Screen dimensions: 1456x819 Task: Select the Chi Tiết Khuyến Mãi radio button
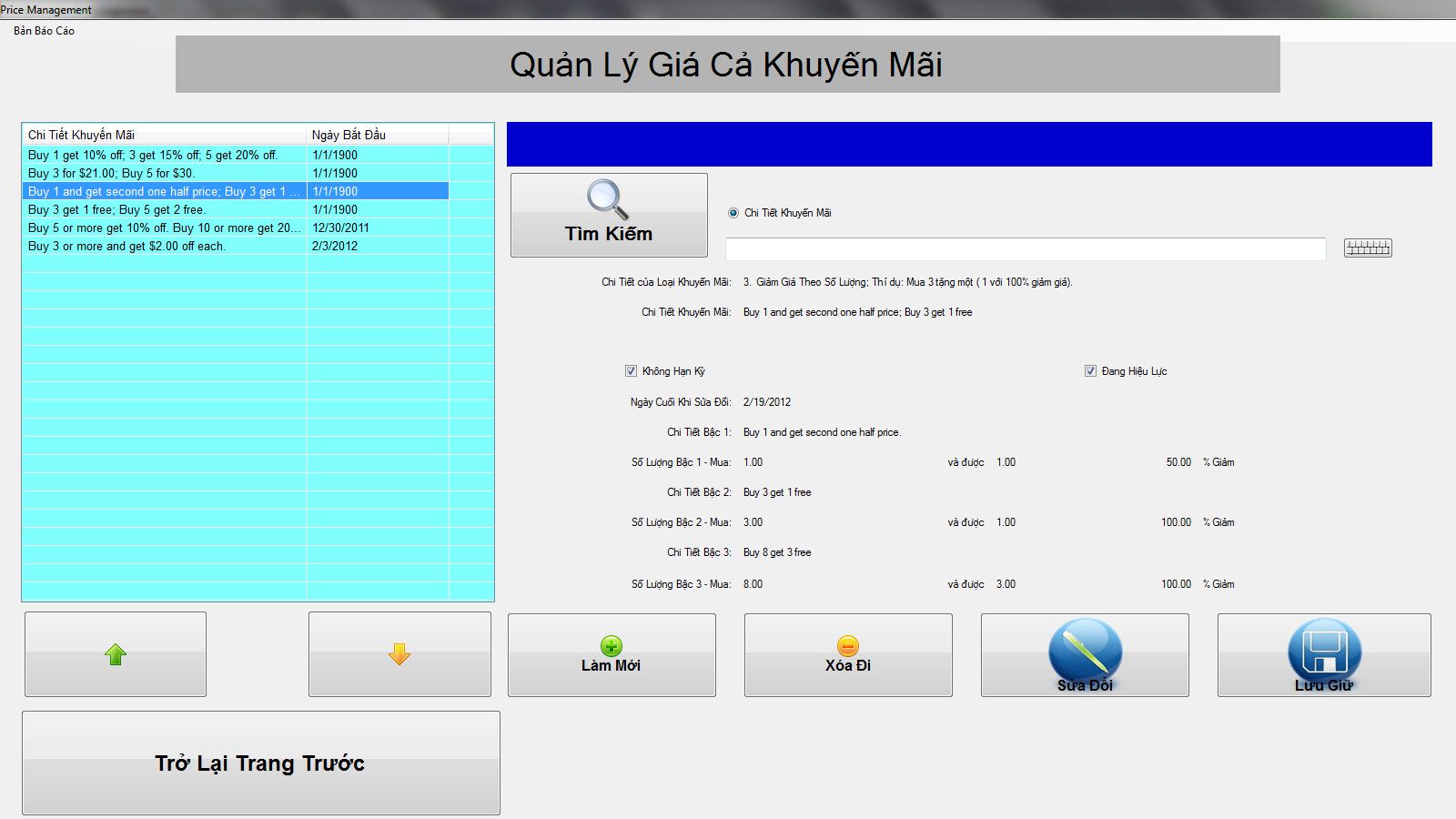coord(733,213)
